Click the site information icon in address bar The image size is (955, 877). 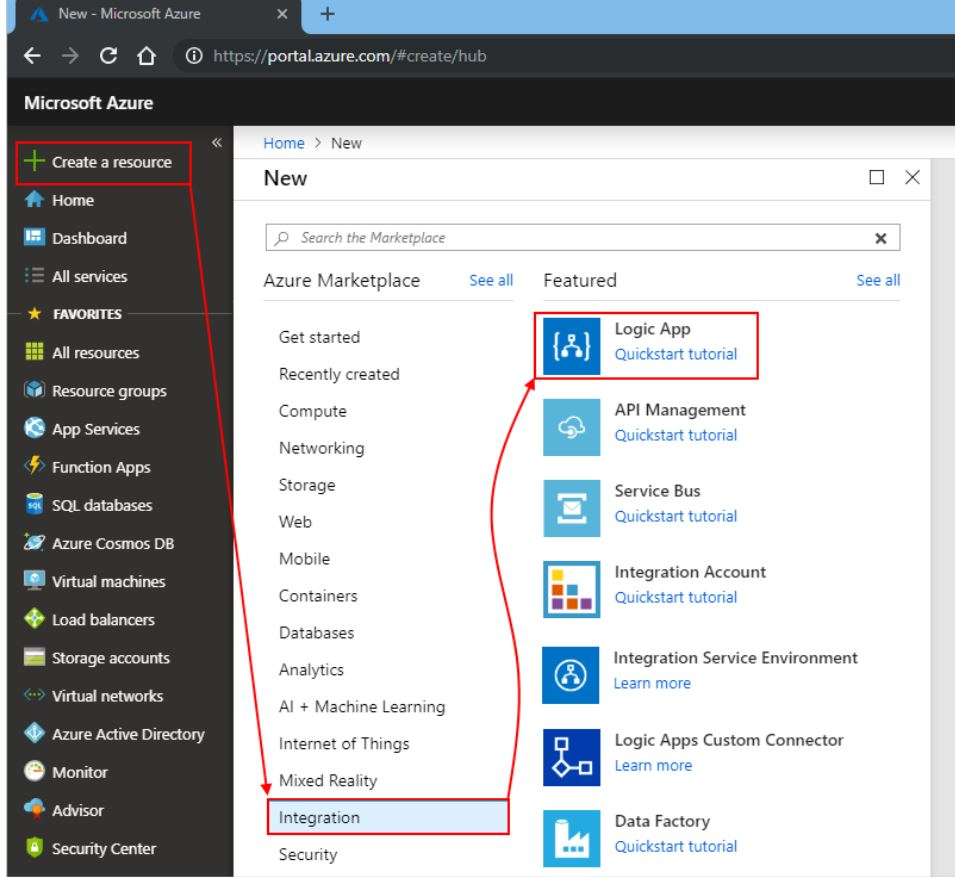pyautogui.click(x=194, y=56)
